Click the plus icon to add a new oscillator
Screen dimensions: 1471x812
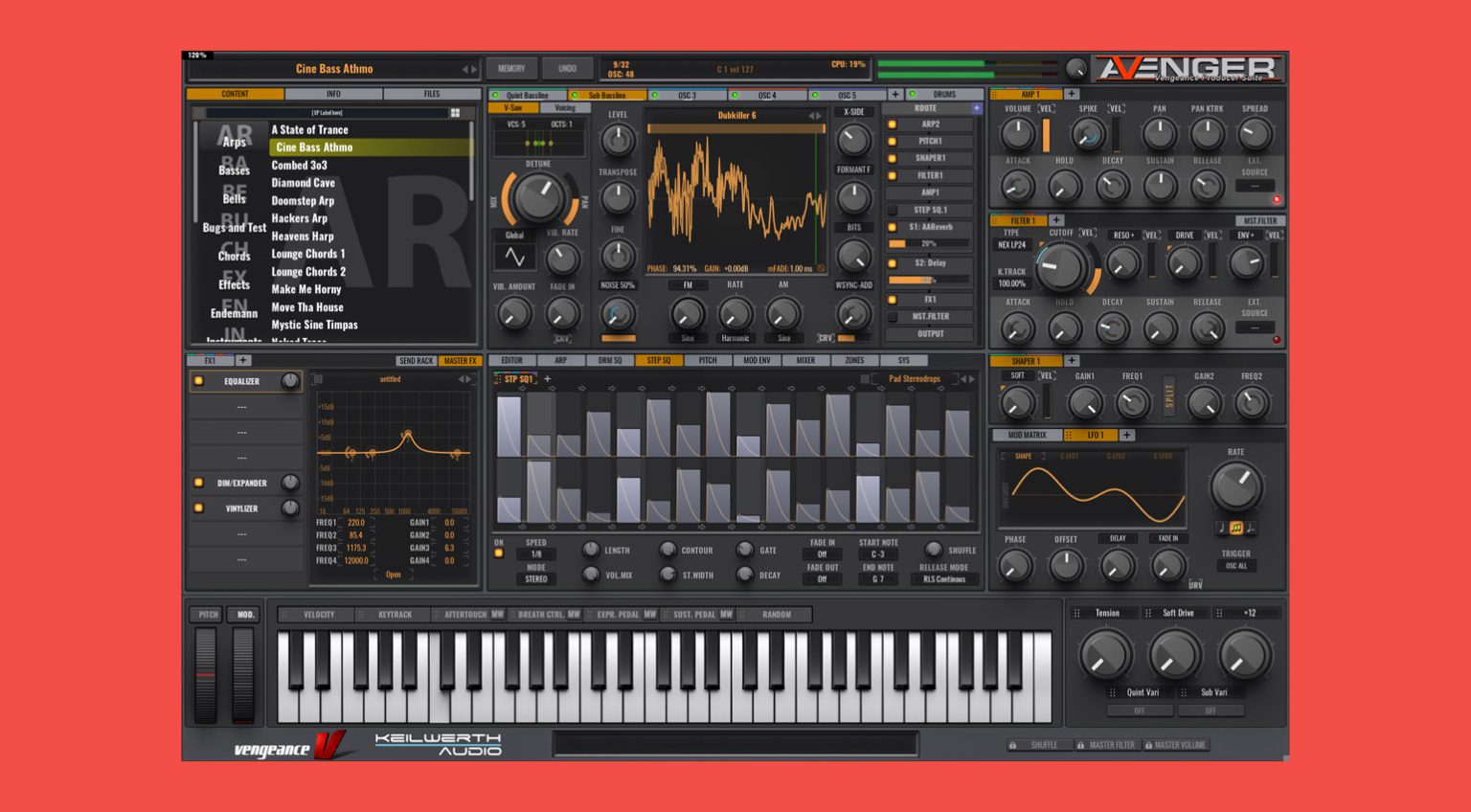tap(895, 95)
